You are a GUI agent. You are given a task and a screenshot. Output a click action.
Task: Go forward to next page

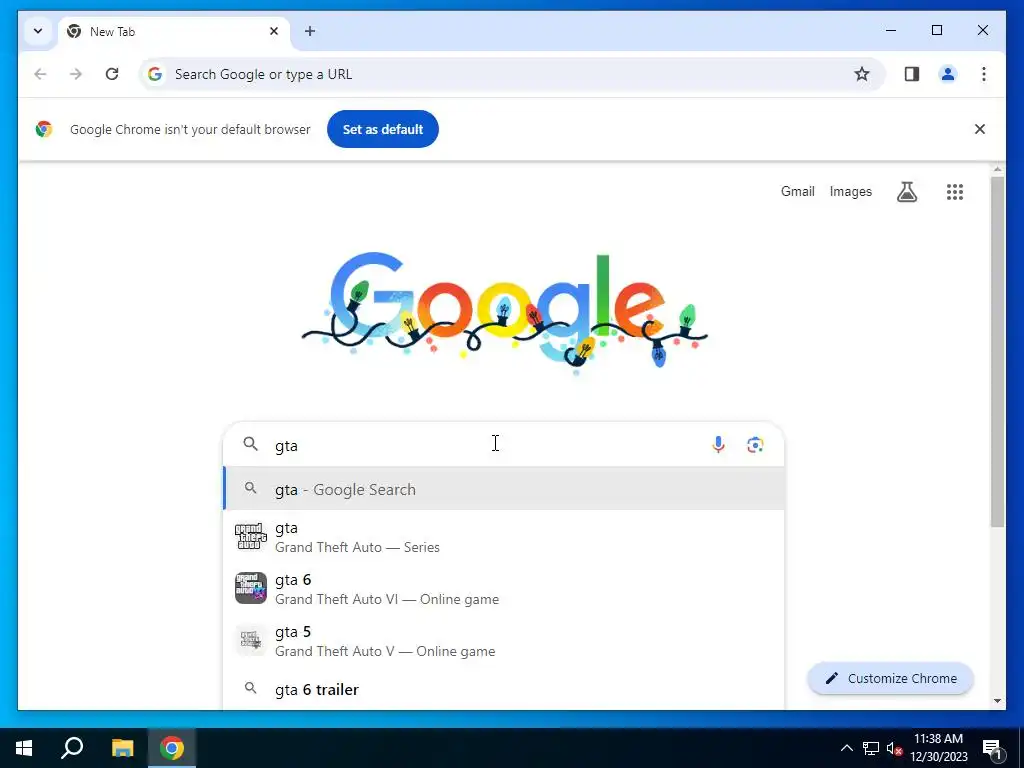(x=76, y=74)
